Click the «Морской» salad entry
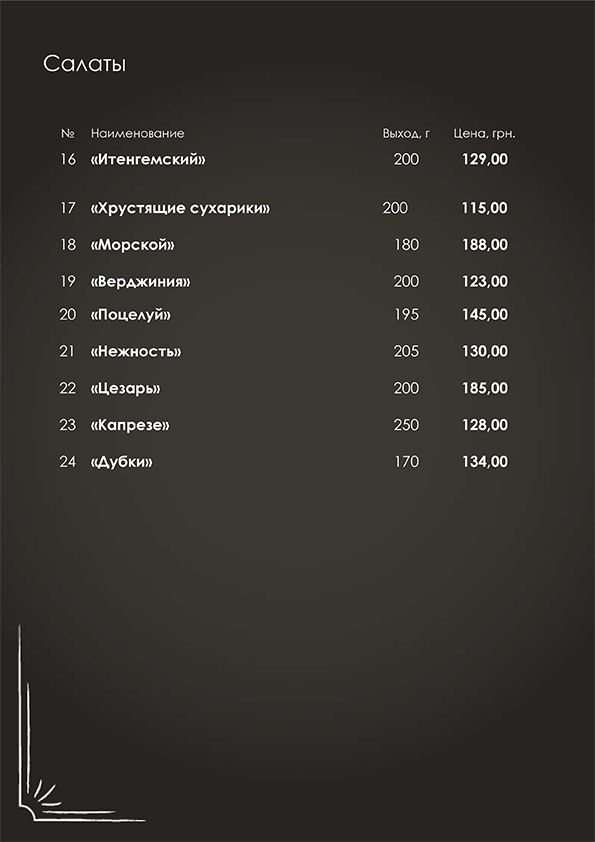Screen dimensions: 595x842 pyautogui.click(x=132, y=245)
